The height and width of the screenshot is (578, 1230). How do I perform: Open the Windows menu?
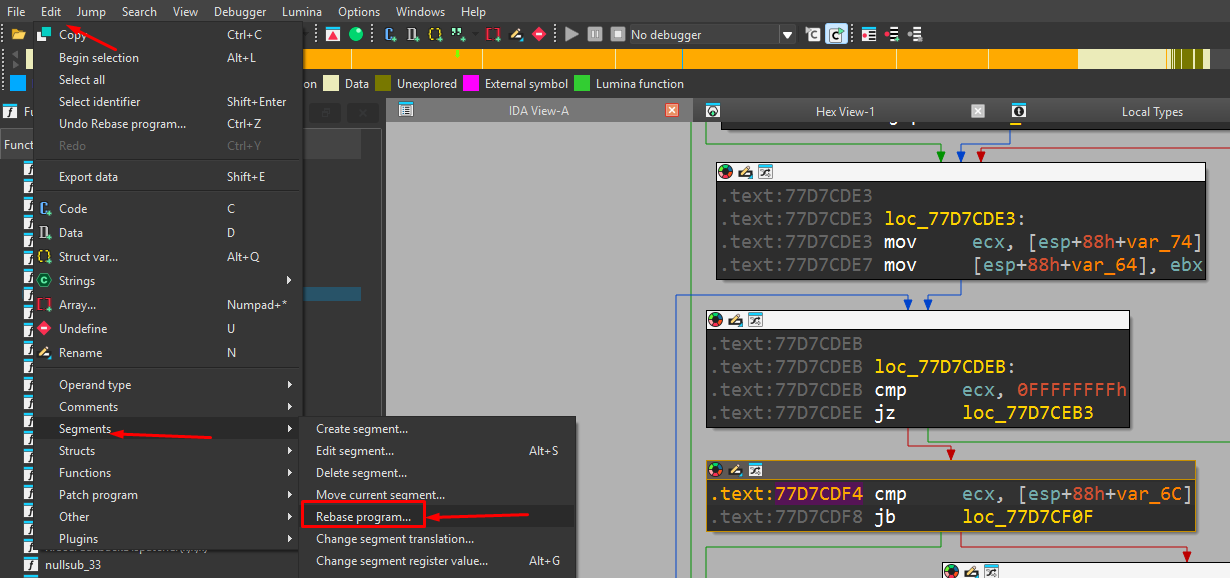420,12
